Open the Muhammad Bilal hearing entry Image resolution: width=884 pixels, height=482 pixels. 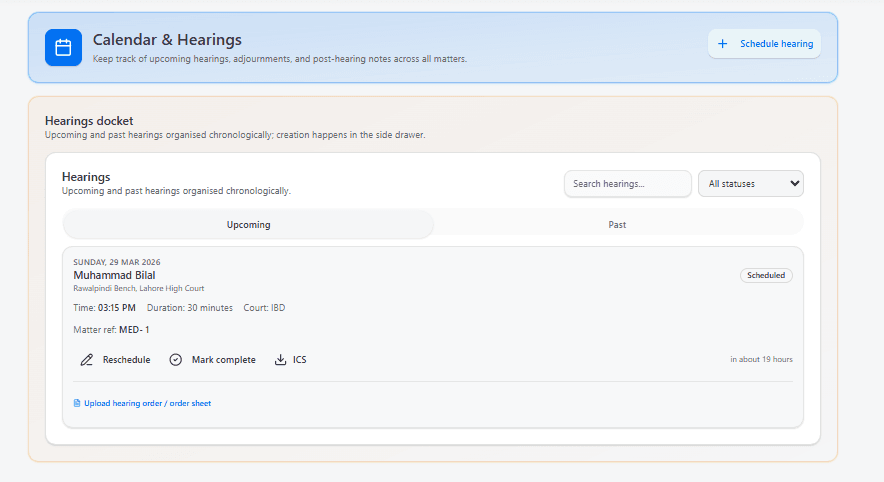click(114, 275)
